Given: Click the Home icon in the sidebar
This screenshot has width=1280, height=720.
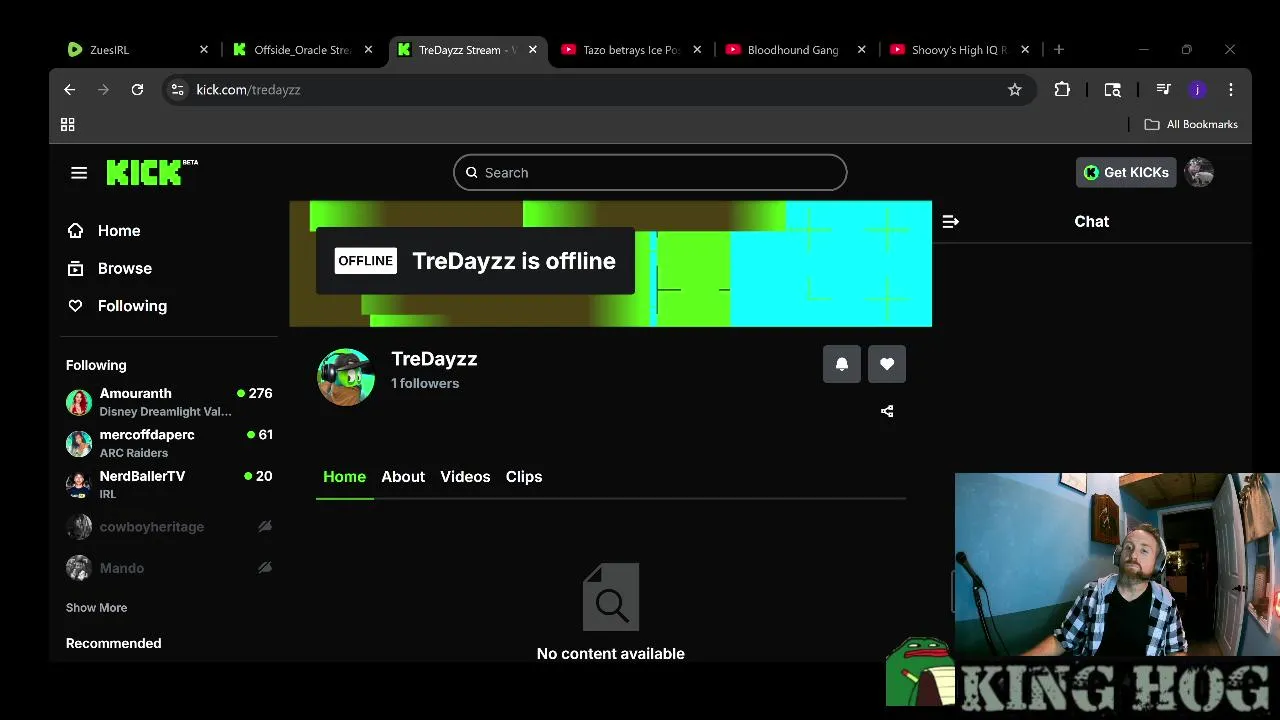Looking at the screenshot, I should coord(75,231).
